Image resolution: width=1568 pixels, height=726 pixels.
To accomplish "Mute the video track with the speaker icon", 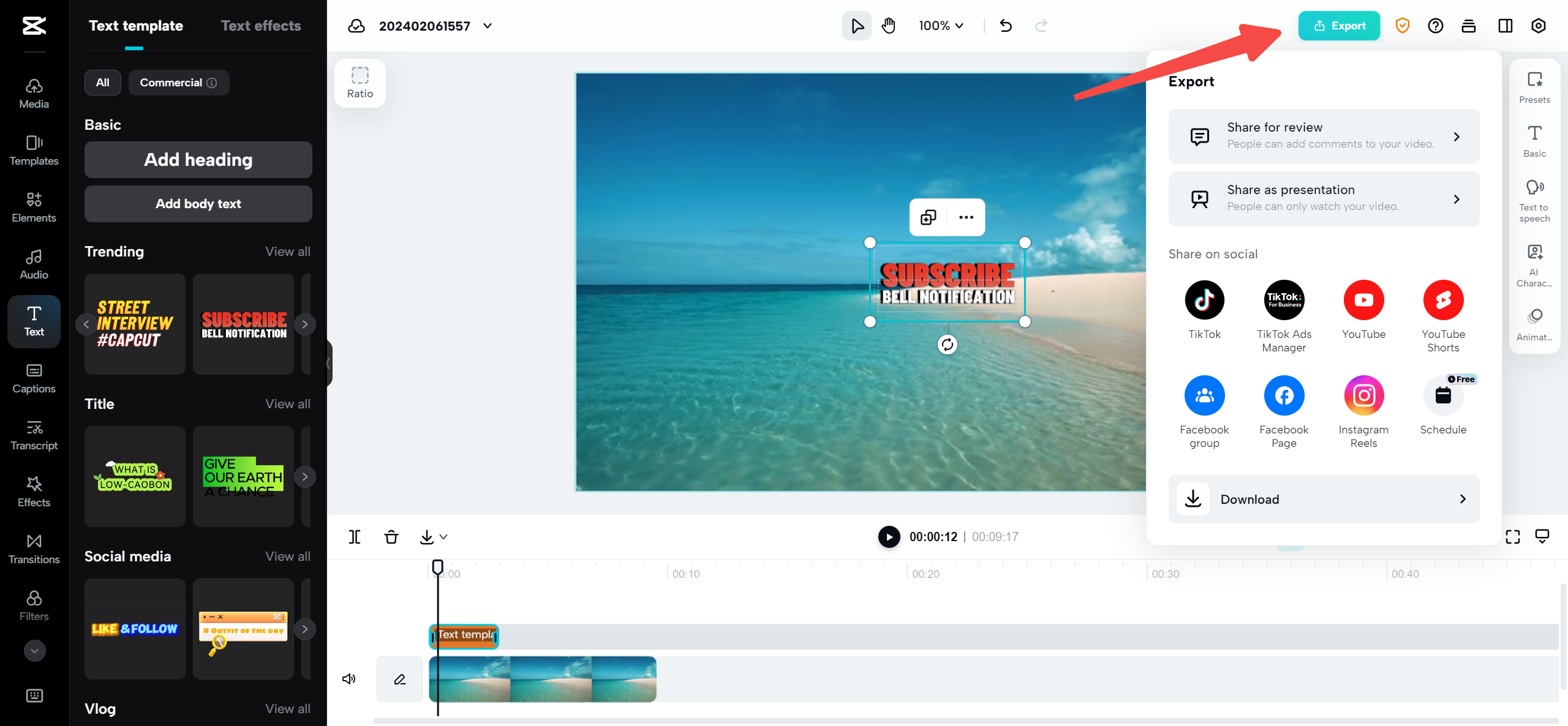I will coord(349,678).
